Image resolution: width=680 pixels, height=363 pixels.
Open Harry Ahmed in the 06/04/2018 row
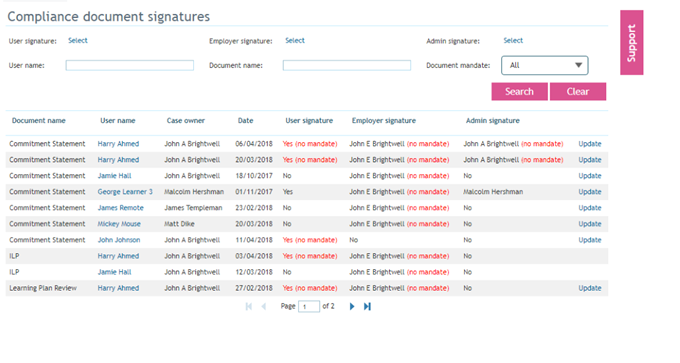click(x=118, y=144)
